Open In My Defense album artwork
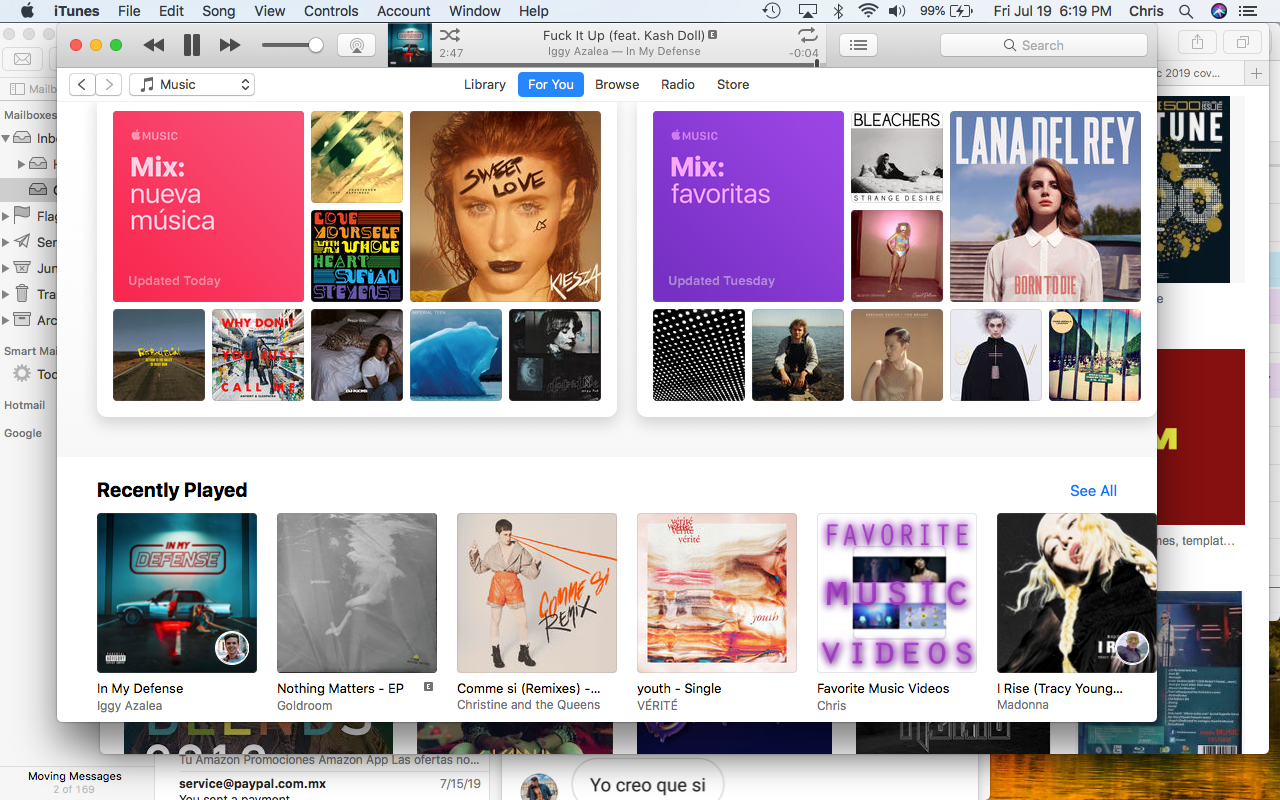Viewport: 1280px width, 800px height. coord(177,593)
